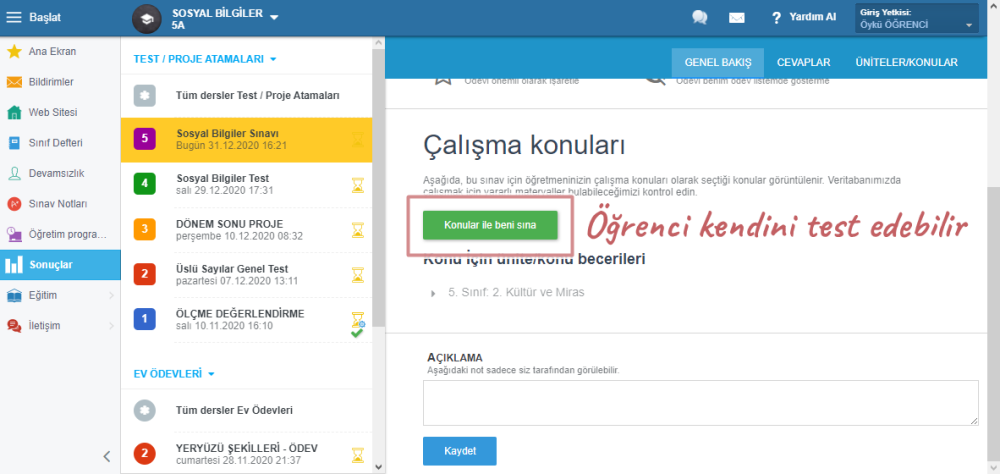Screen dimensions: 1000x474
Task: Click status icon on ÖLÇME DEĞERLENDİRME
Action: tap(358, 324)
